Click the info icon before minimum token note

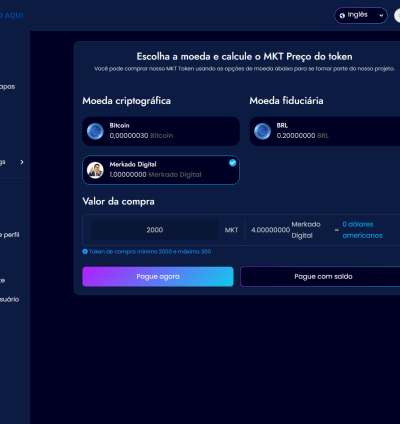pyautogui.click(x=85, y=251)
